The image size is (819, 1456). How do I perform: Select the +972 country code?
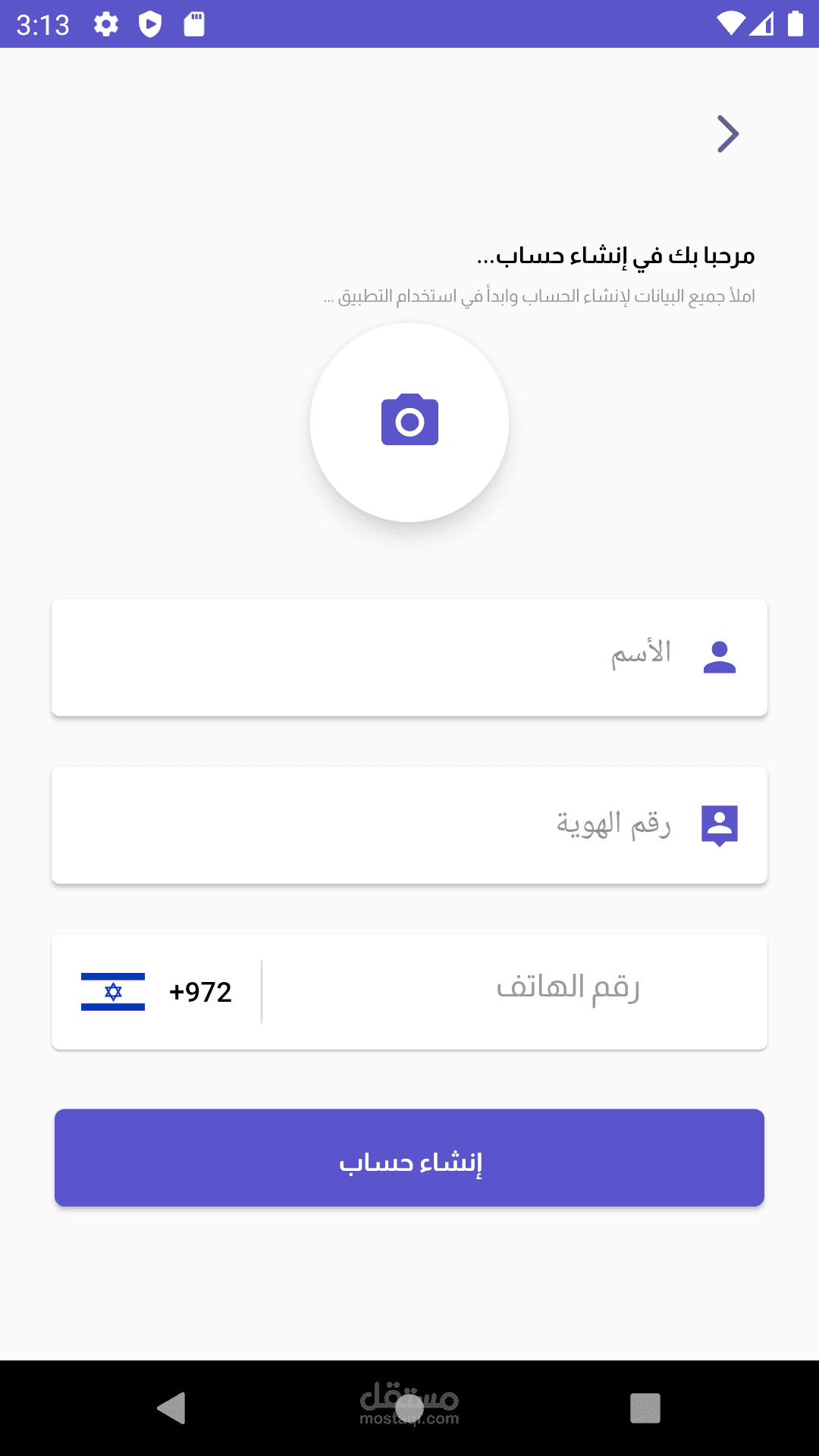click(200, 992)
